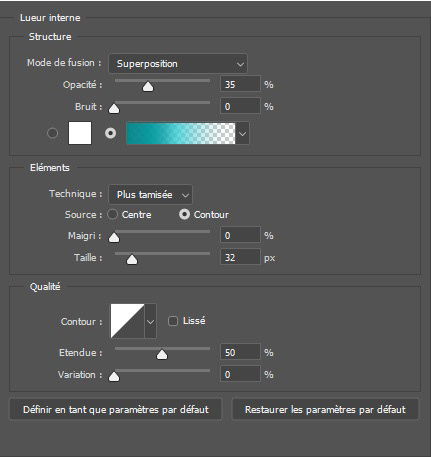
Task: Select the solid color radio button
Action: [52, 133]
